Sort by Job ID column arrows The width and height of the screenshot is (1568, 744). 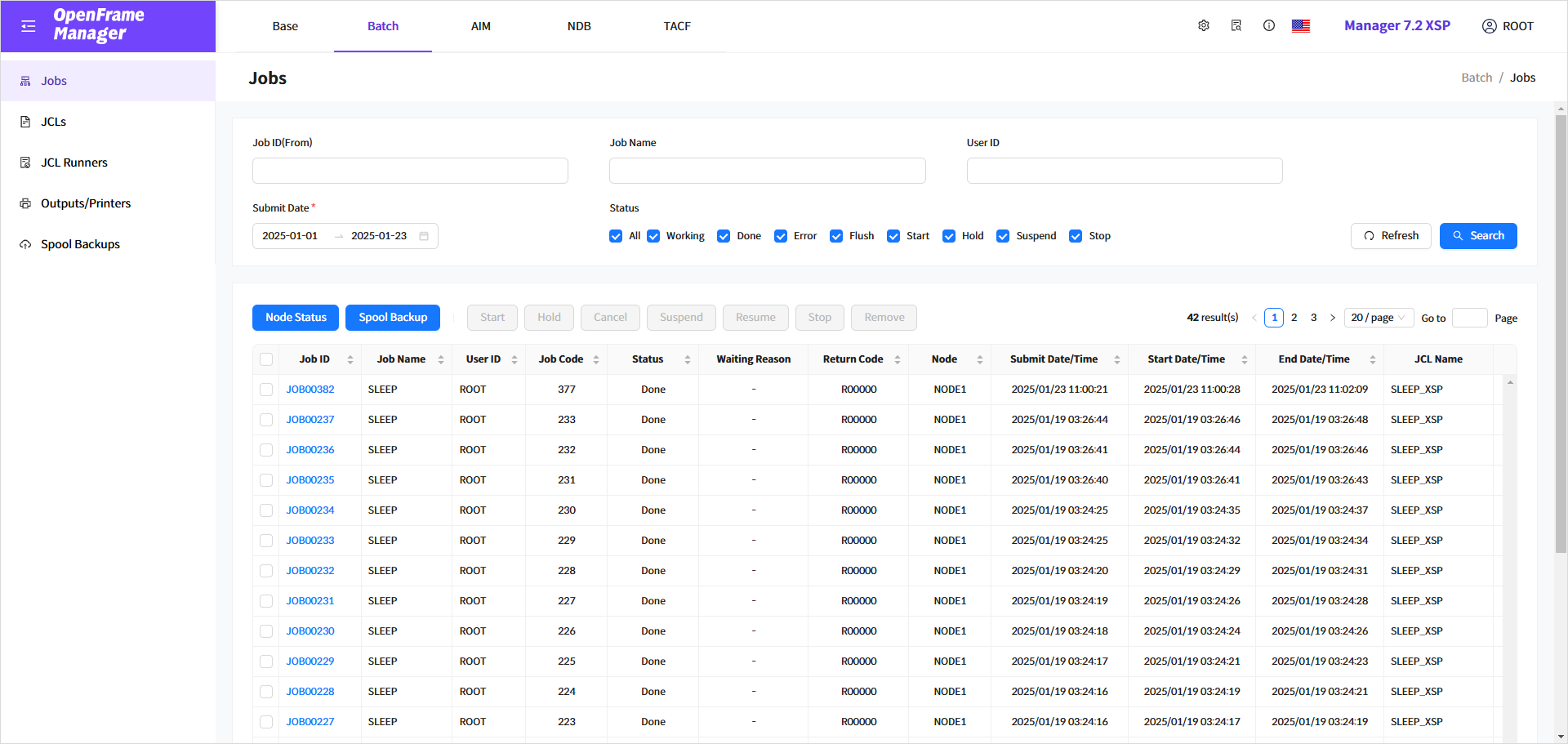coord(350,359)
